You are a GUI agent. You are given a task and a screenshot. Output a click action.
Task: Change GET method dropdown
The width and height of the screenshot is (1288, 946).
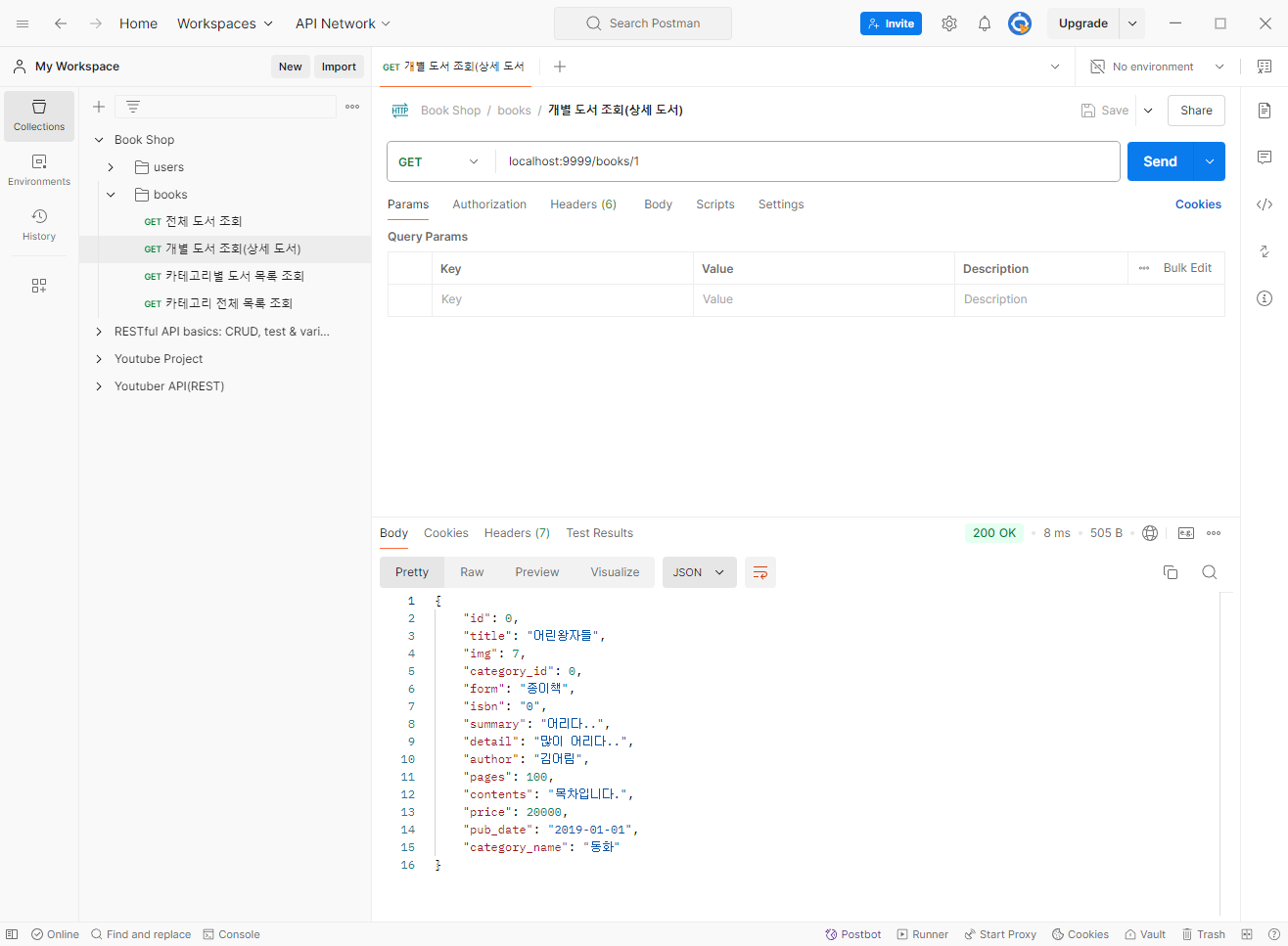[x=439, y=161]
